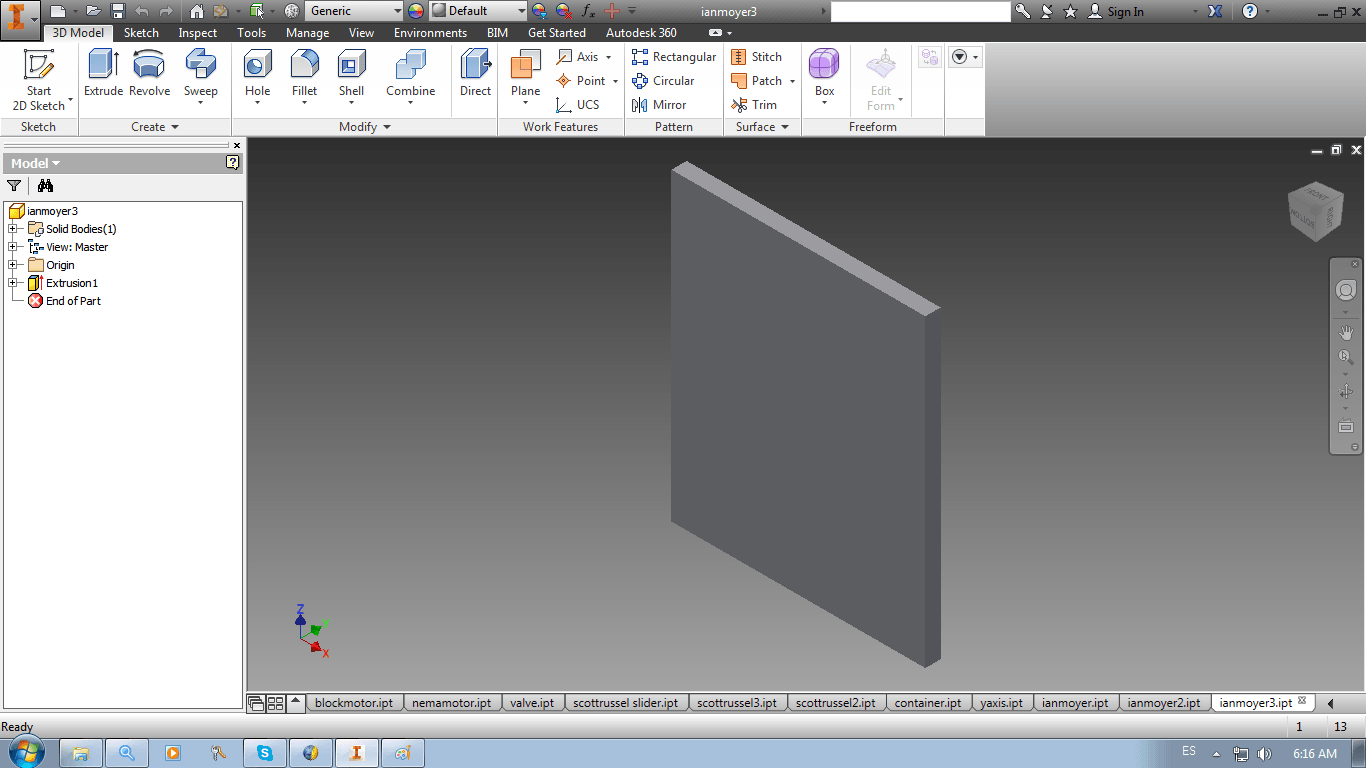The image size is (1366, 768).
Task: Open the fx parameters icon
Action: (x=589, y=11)
